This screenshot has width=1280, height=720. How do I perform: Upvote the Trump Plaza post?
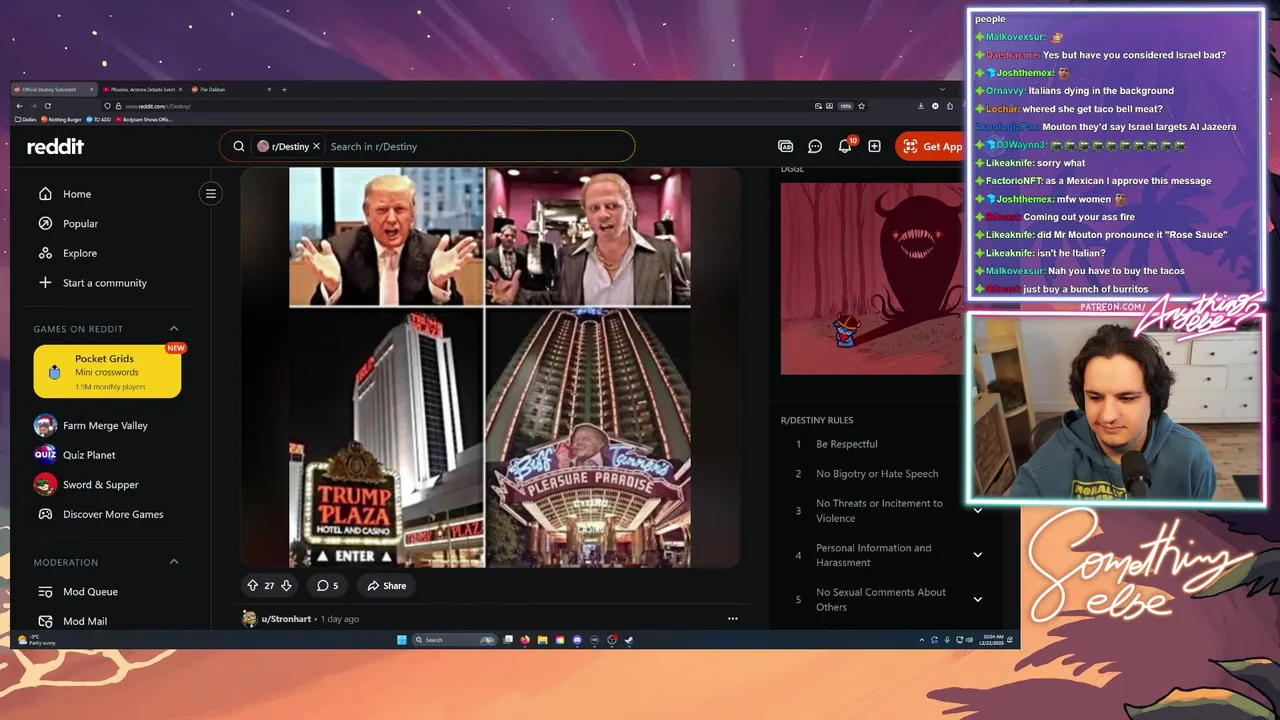(252, 586)
